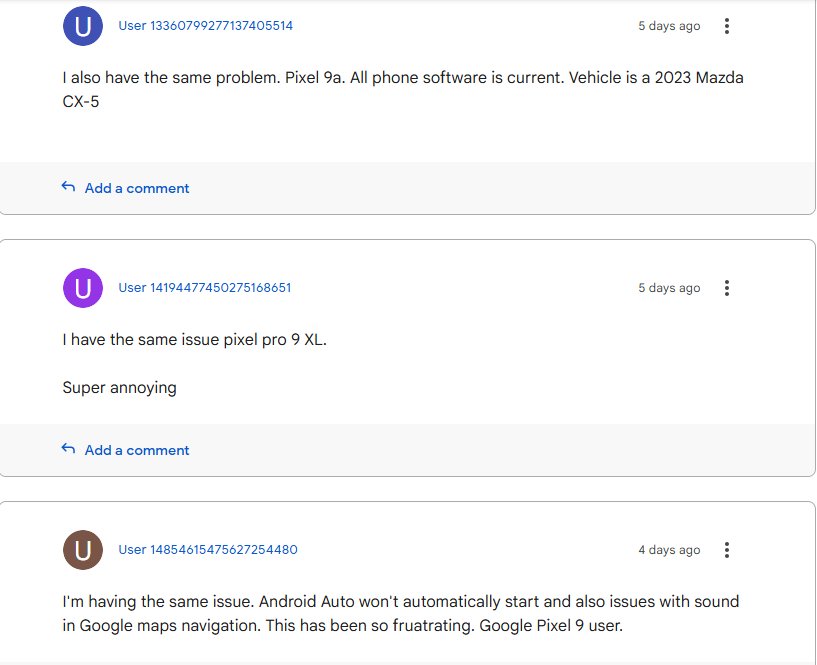Open options for User 13360799277137405514's post

727,26
